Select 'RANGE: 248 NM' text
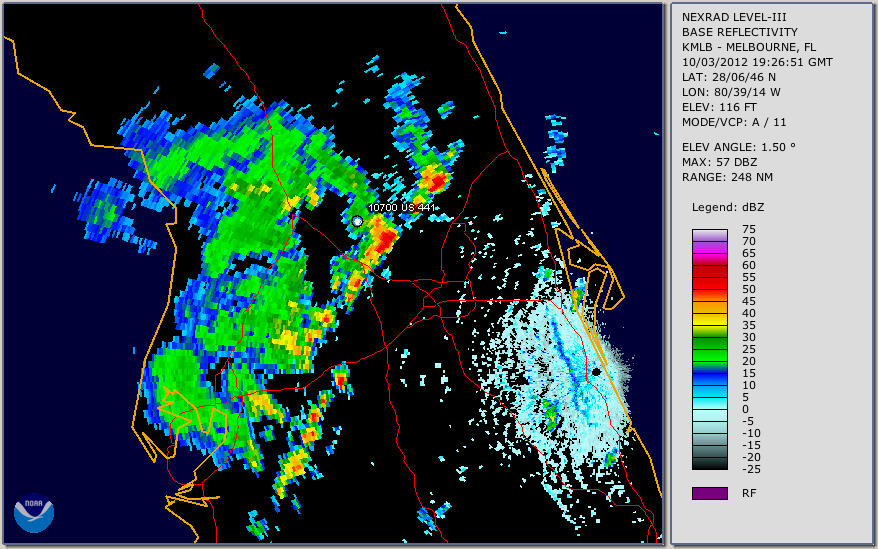Screen dimensions: 878x549 [x=727, y=178]
